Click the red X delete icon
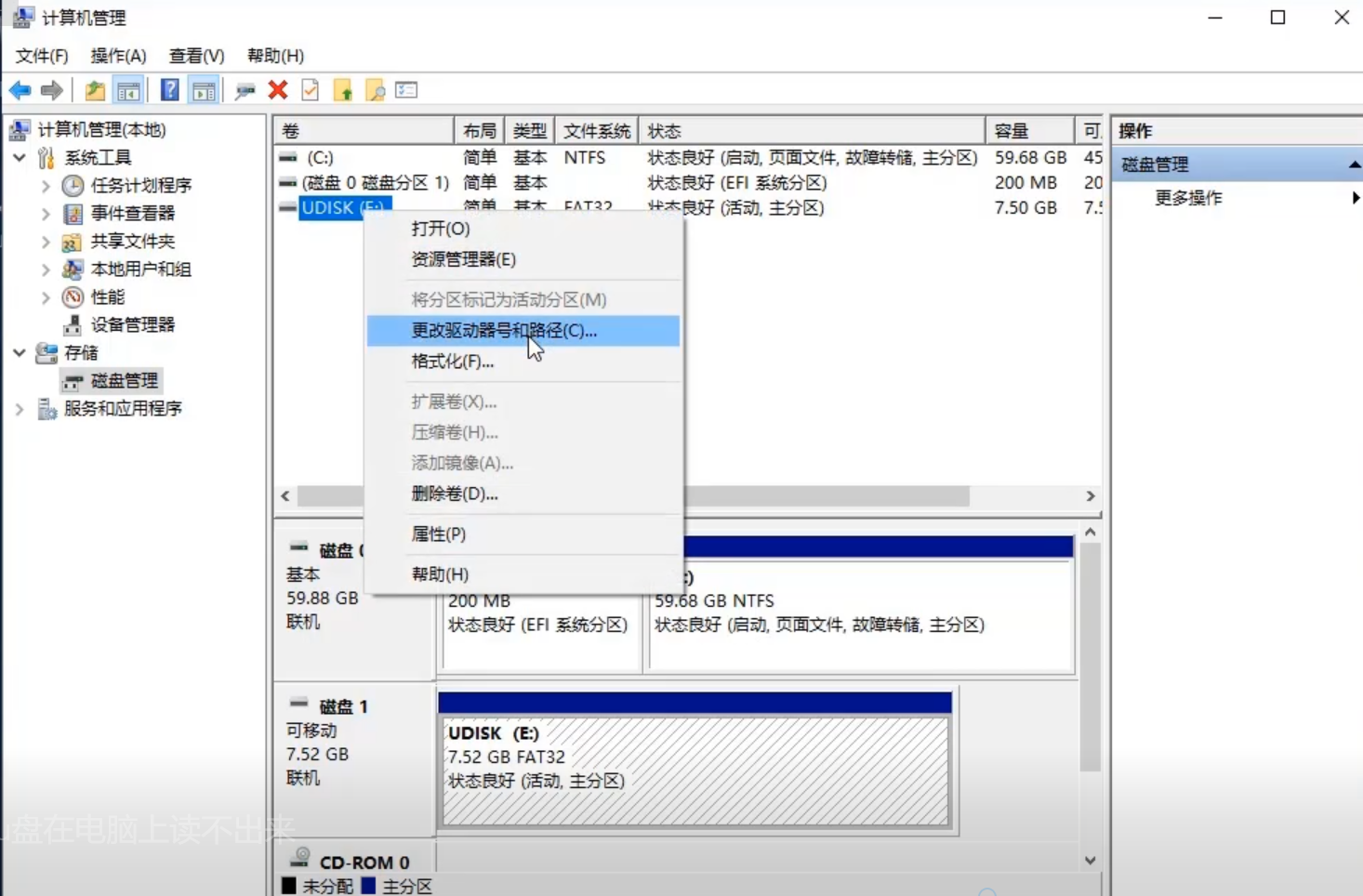The width and height of the screenshot is (1363, 896). pyautogui.click(x=277, y=90)
